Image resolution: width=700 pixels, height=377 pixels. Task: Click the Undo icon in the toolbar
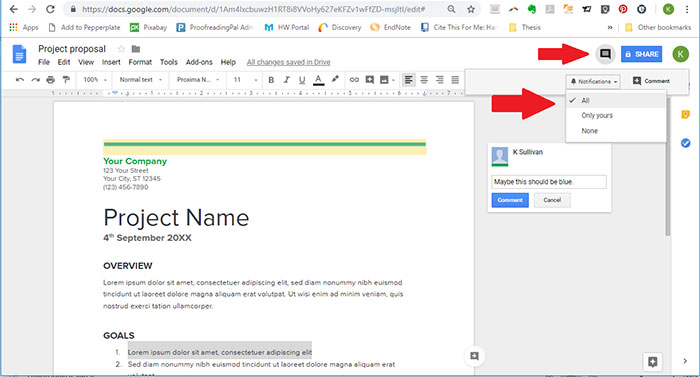coord(20,80)
